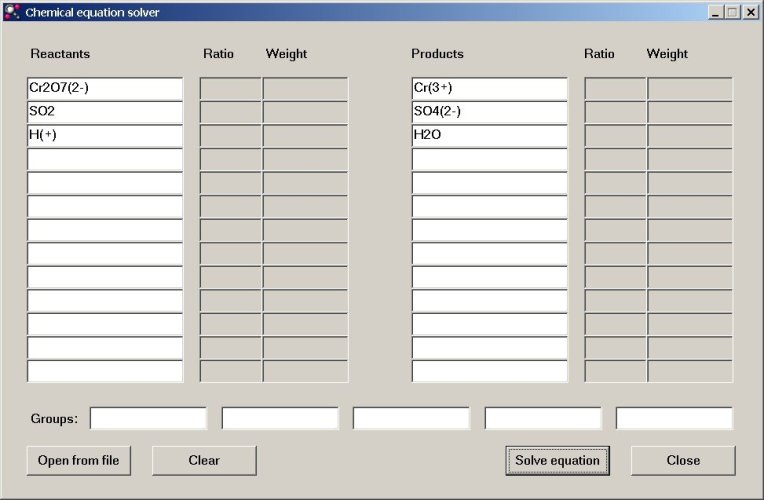Viewport: 764px width, 500px height.
Task: Focus the first Groups input field
Action: coord(148,418)
